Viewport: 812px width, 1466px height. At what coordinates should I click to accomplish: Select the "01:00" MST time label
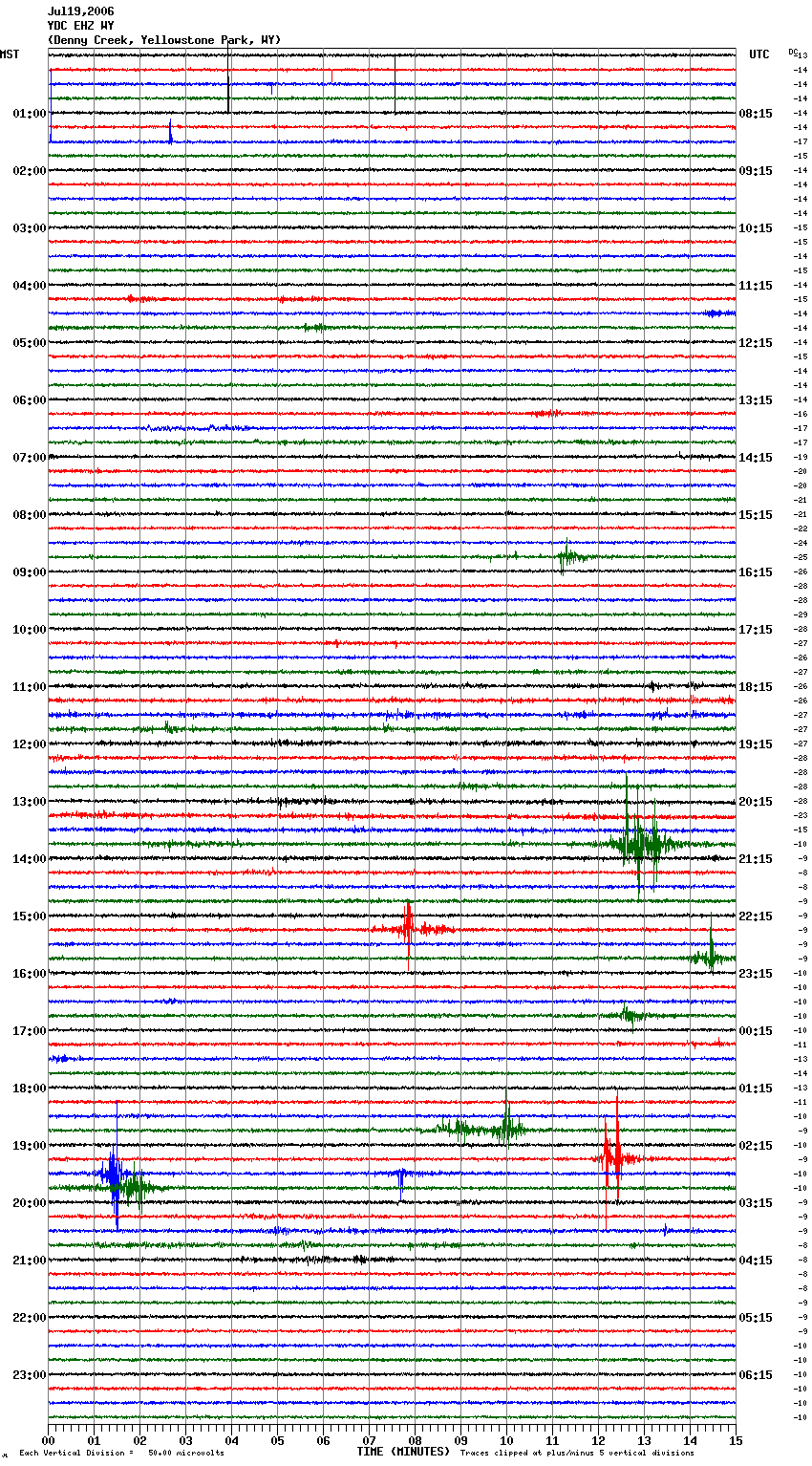(30, 114)
